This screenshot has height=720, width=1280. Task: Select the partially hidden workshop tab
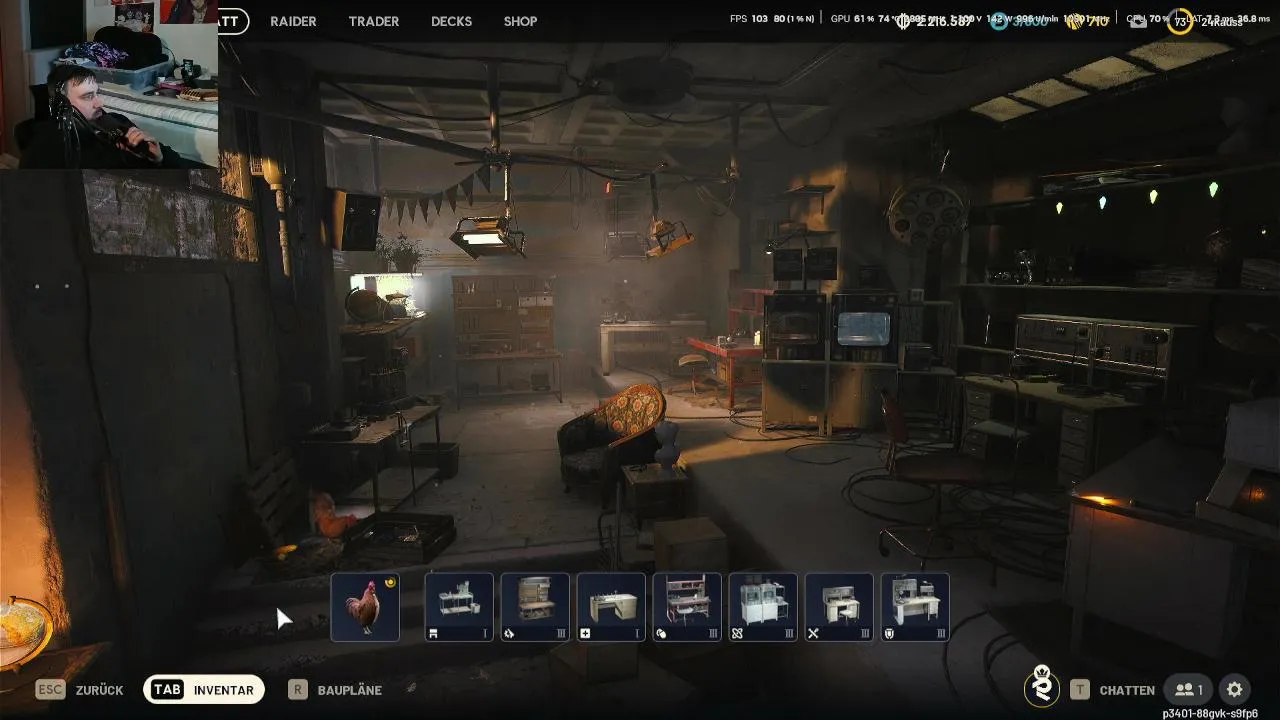click(232, 21)
